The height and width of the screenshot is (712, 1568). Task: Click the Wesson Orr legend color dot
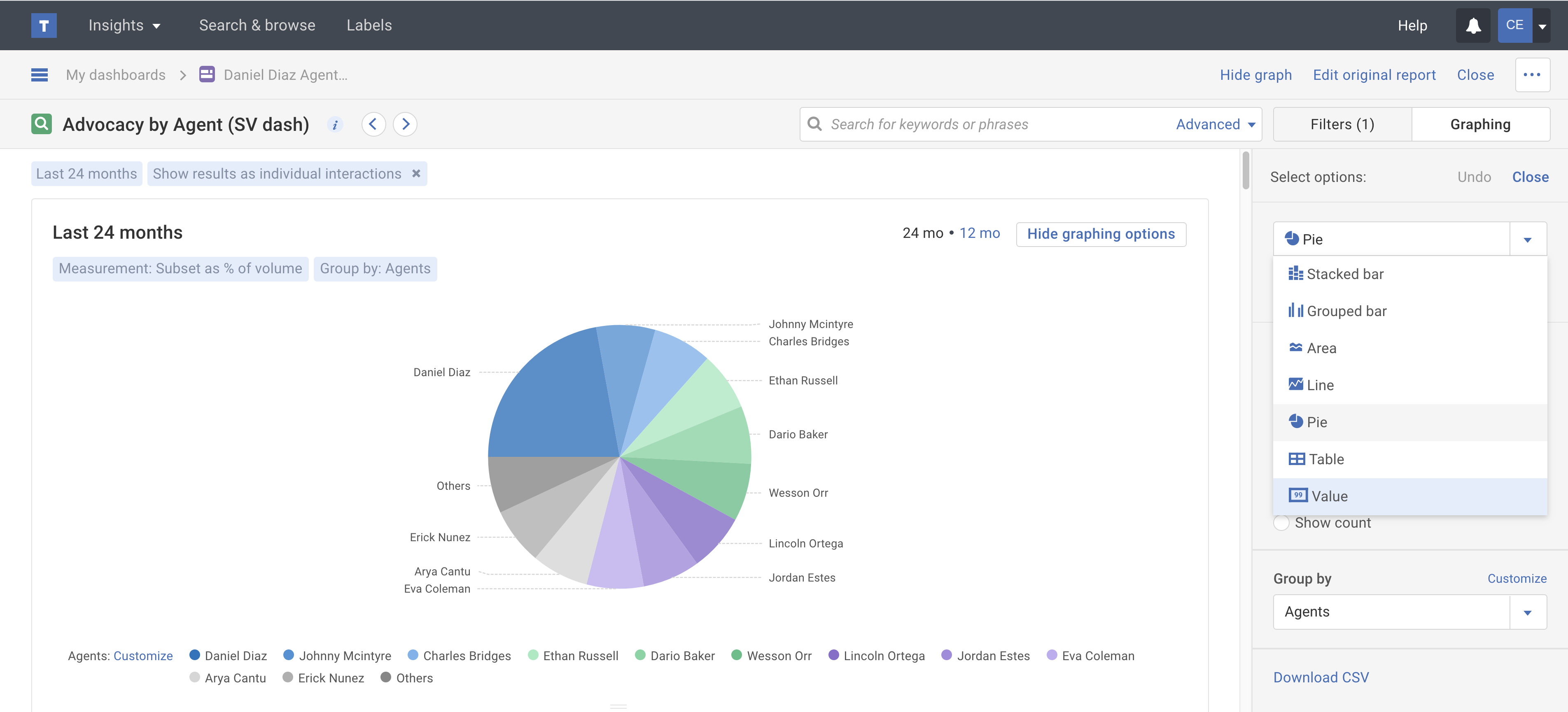point(737,655)
